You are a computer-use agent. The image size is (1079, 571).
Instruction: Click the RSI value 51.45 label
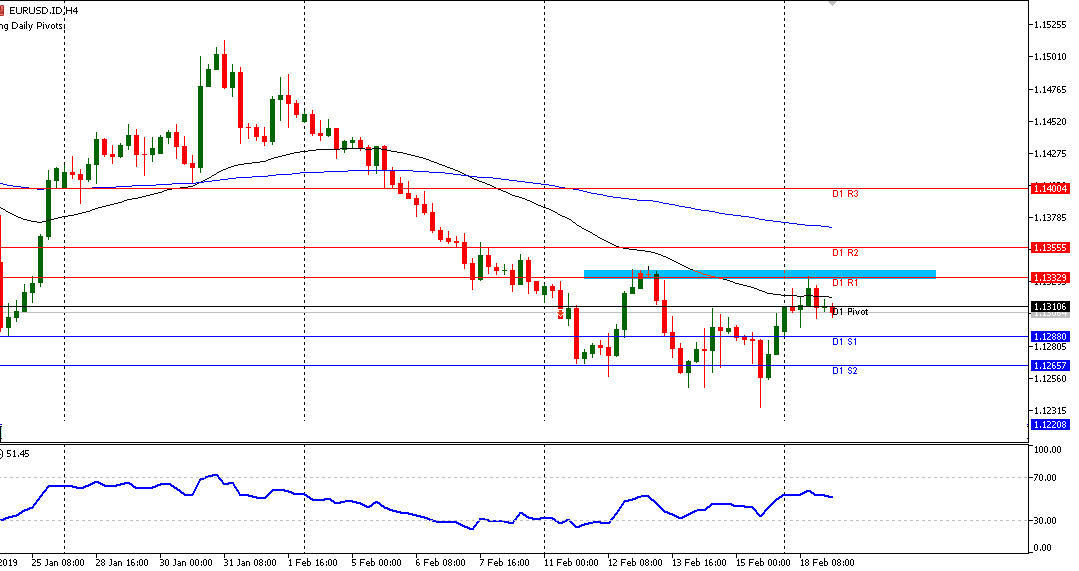coord(19,454)
